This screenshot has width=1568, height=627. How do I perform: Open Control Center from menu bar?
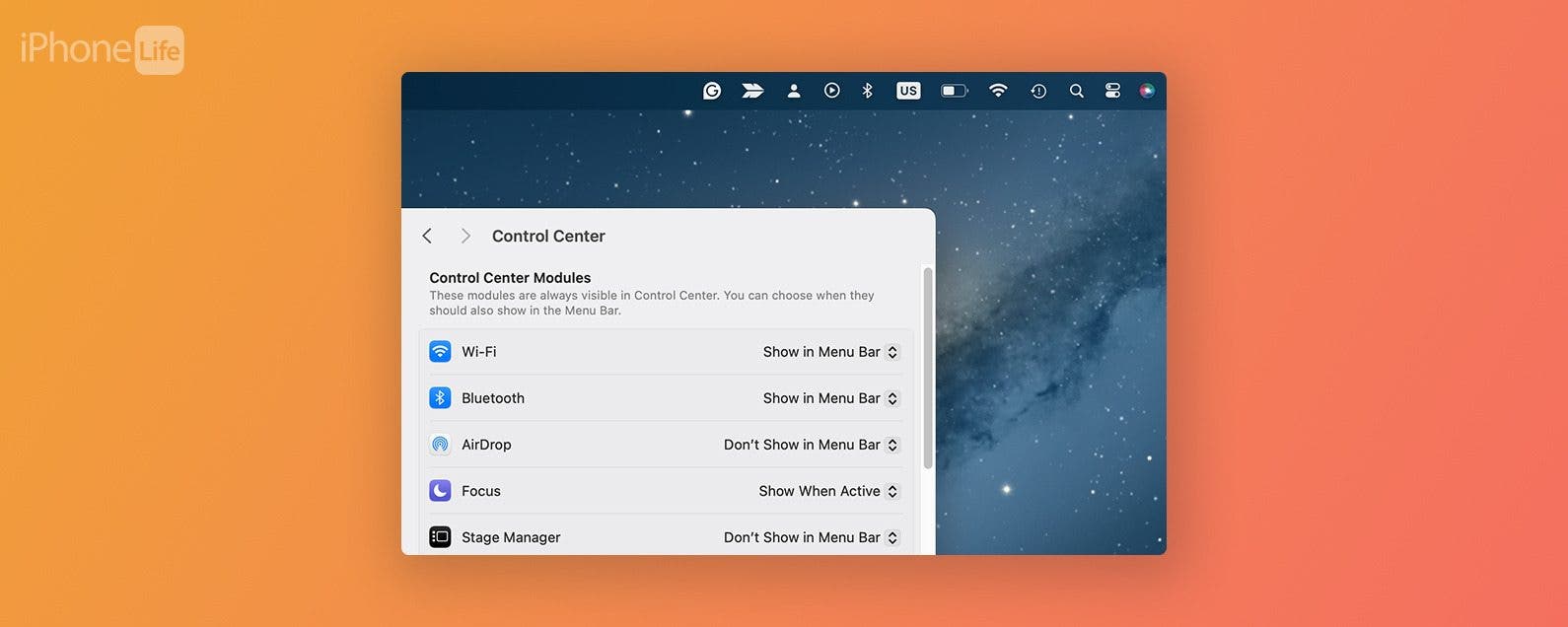click(1112, 91)
